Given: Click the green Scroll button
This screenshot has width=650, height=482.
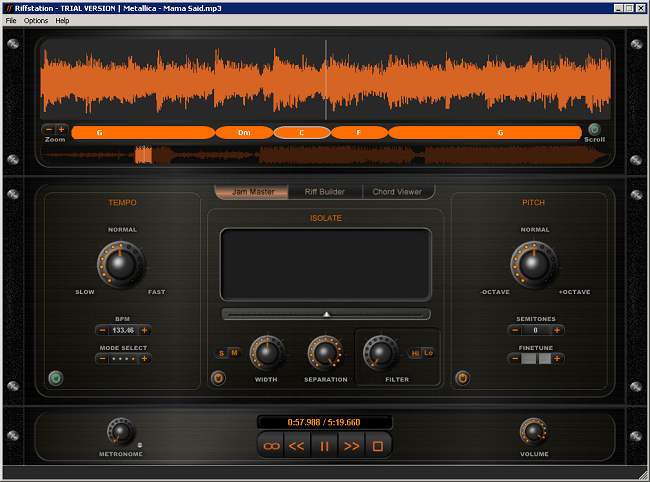Looking at the screenshot, I should pyautogui.click(x=594, y=130).
